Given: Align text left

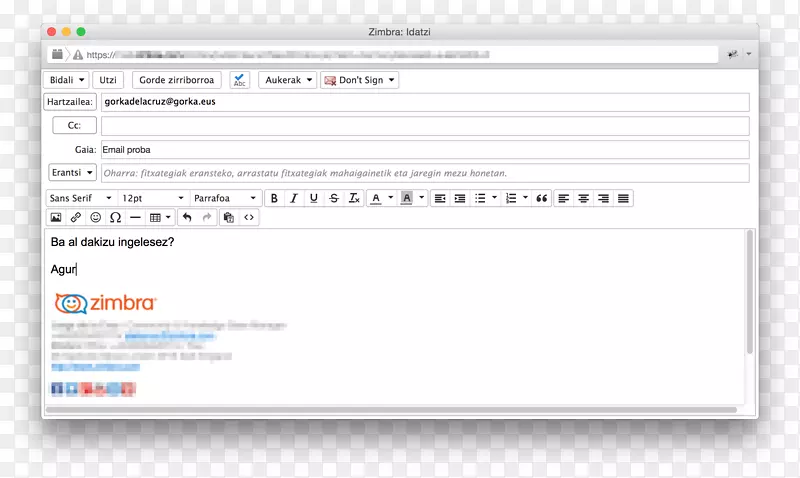Looking at the screenshot, I should [563, 198].
